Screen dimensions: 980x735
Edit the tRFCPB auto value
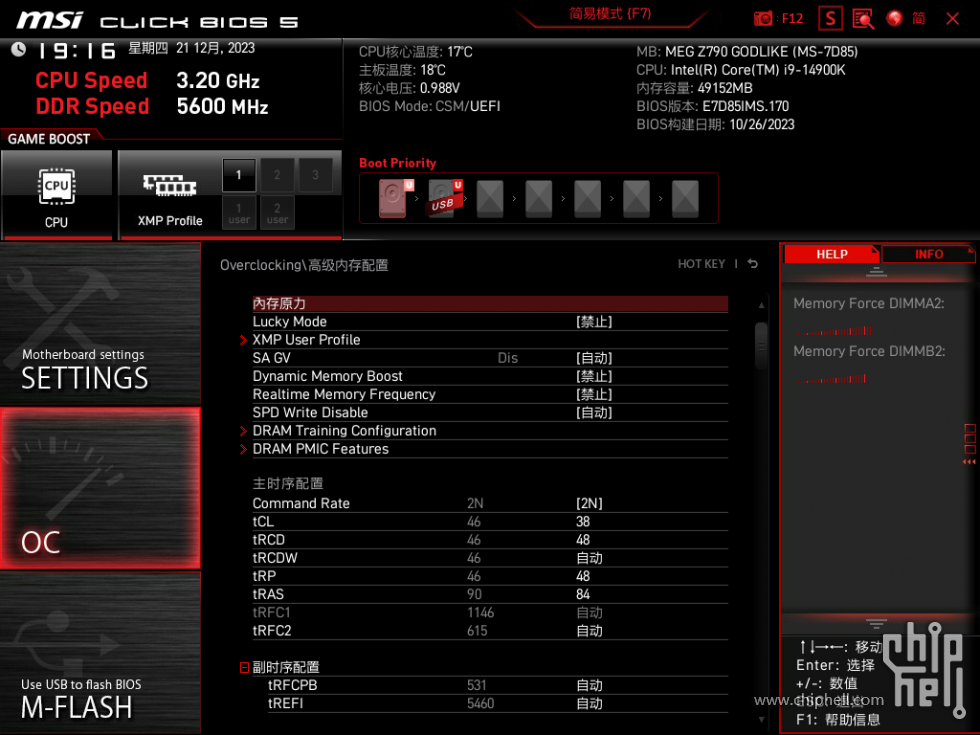tap(589, 686)
